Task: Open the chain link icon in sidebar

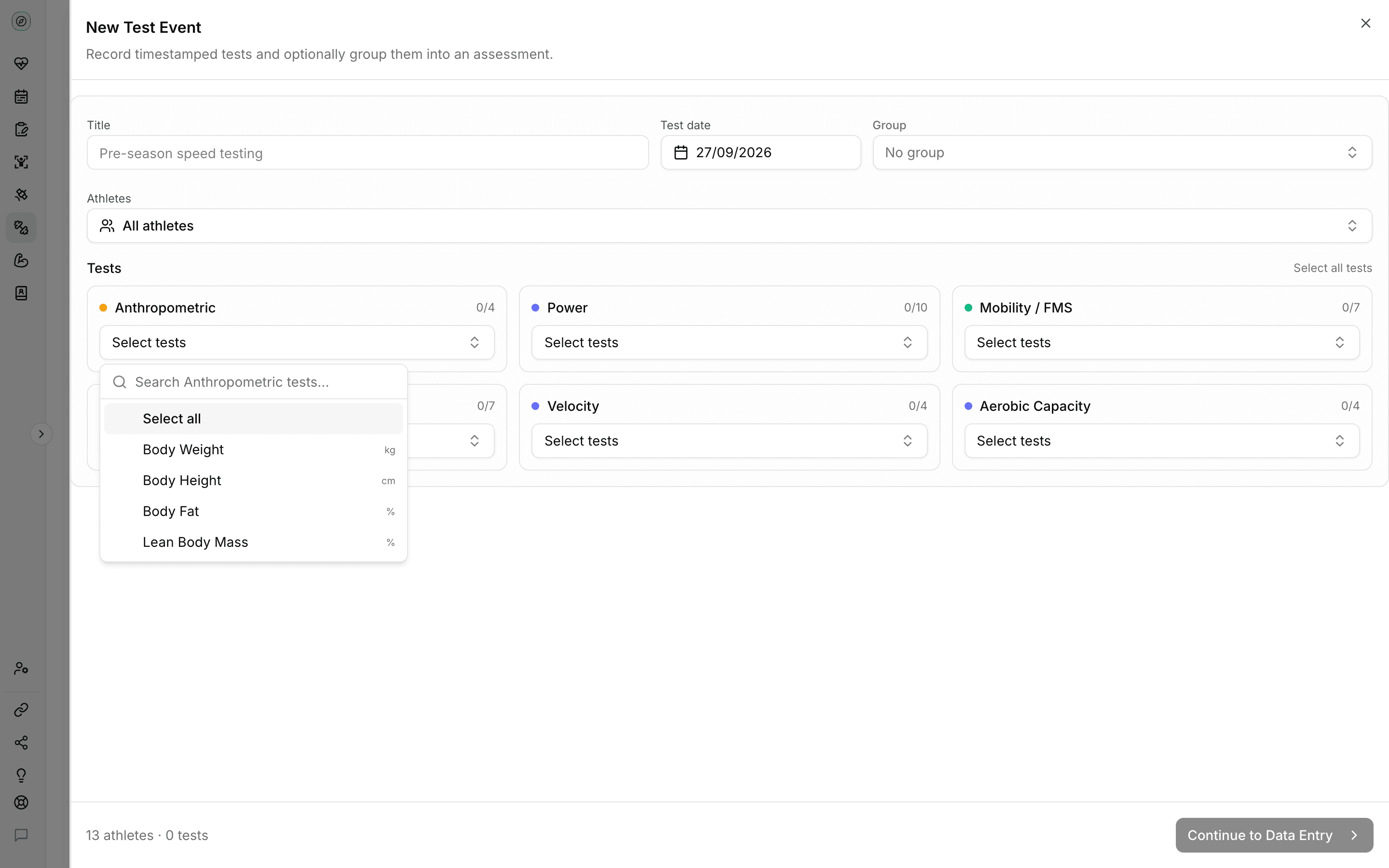Action: [x=21, y=710]
